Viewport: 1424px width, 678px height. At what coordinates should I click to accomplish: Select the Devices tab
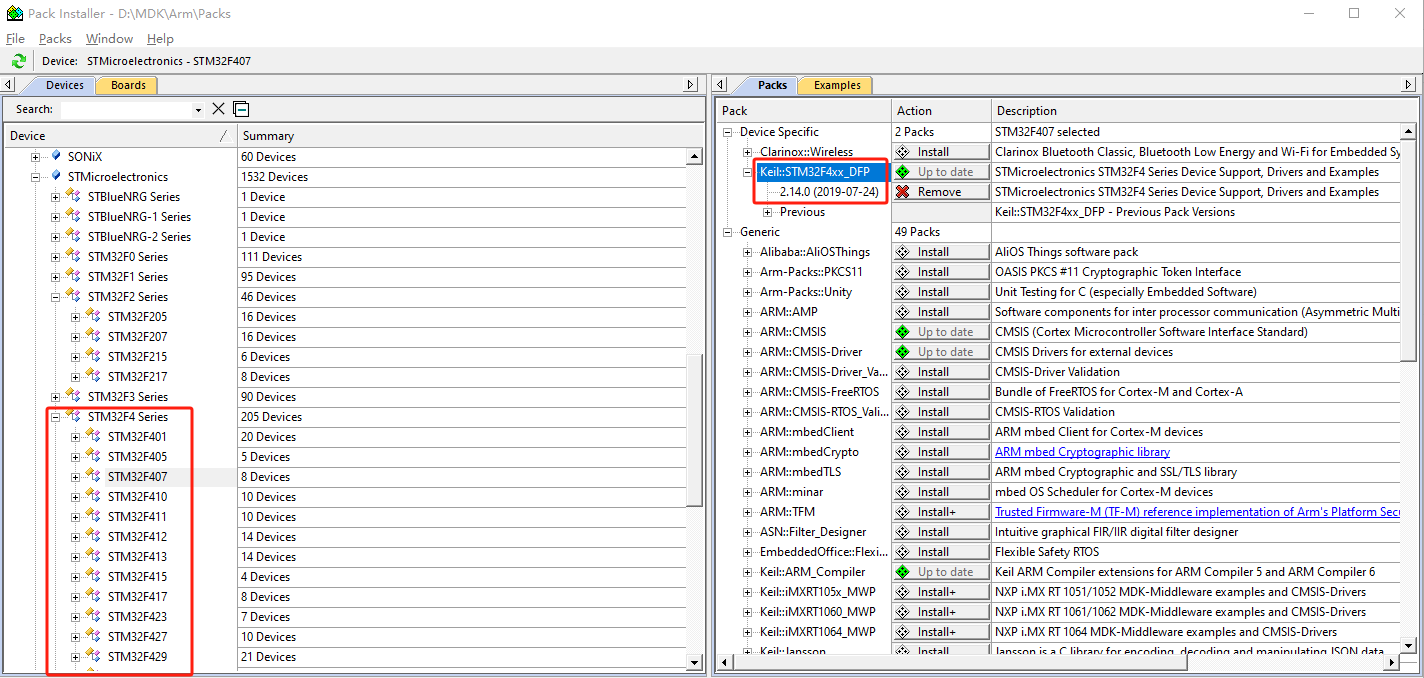(x=65, y=85)
